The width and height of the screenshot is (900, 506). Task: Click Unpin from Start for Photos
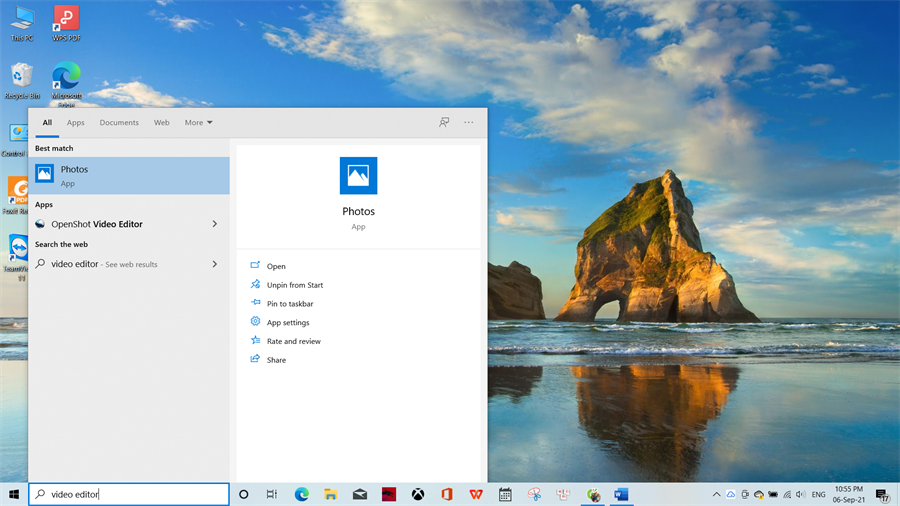[294, 285]
